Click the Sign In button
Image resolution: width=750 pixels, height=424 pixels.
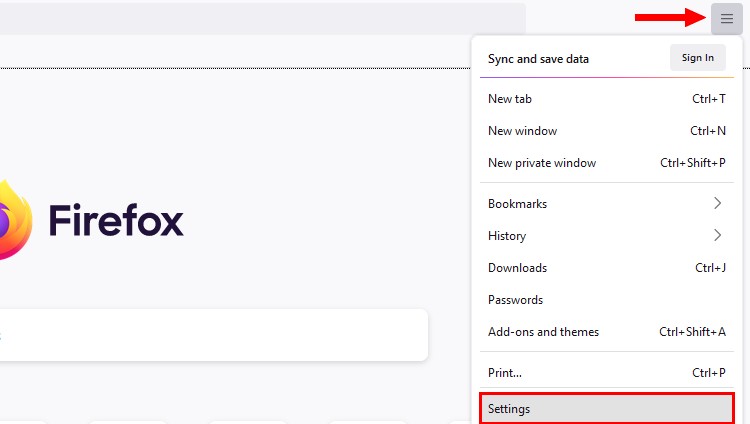pos(698,58)
